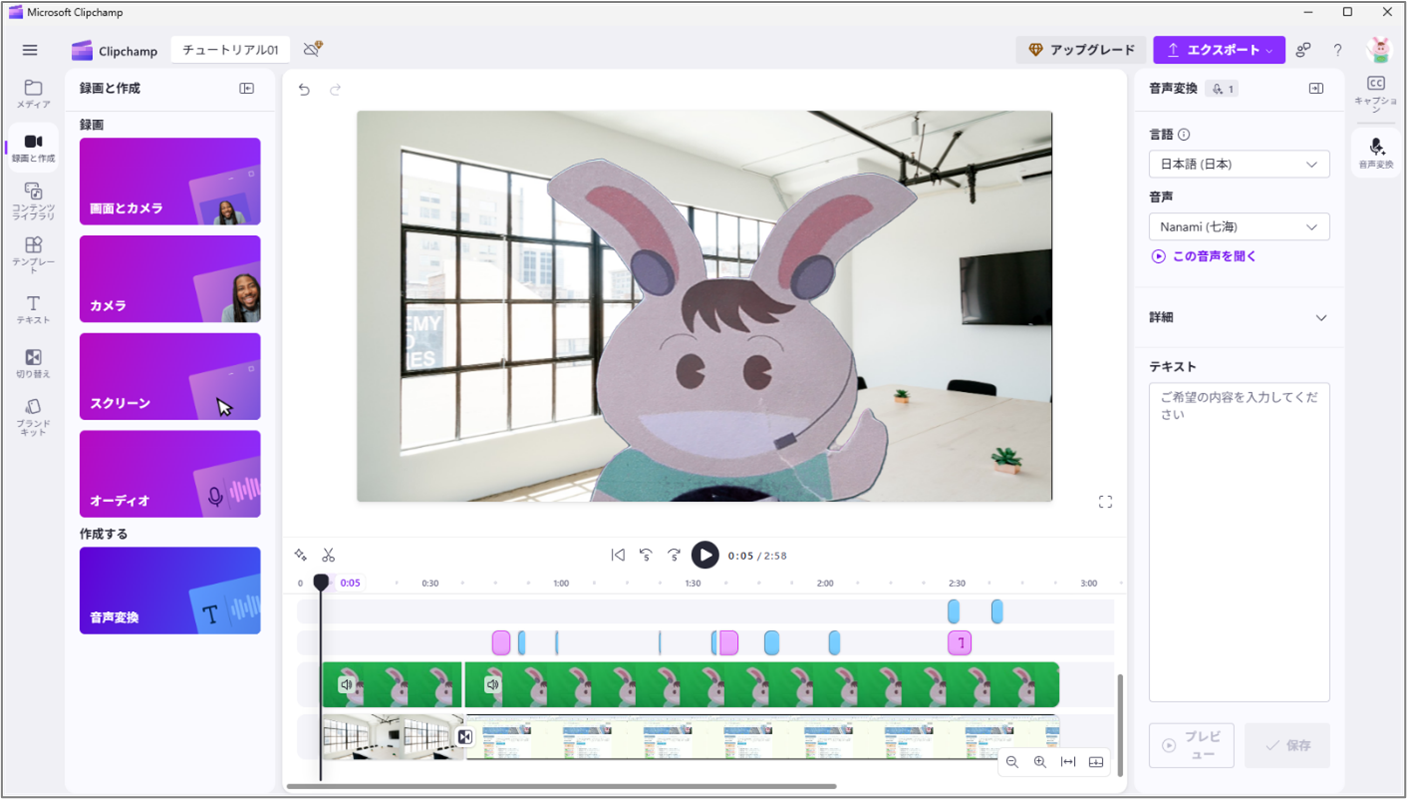Open fullscreen preview mode

1105,502
